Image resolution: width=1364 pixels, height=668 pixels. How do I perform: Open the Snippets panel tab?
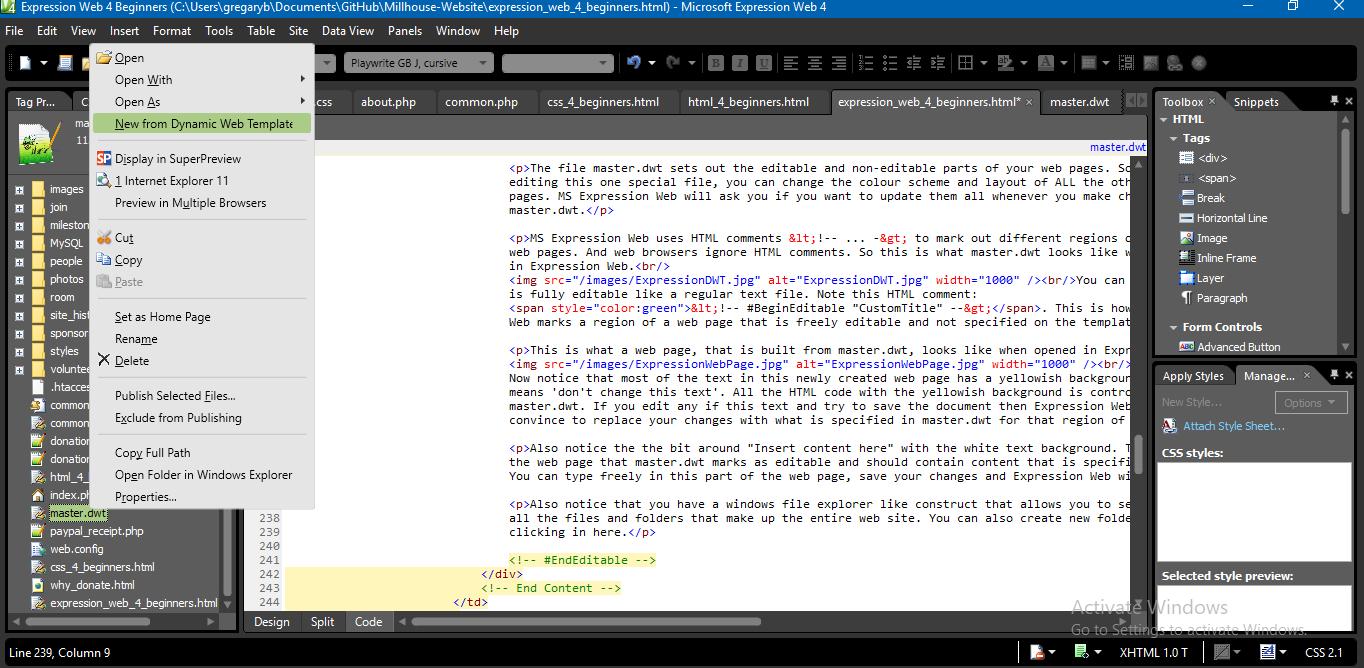tap(1256, 102)
